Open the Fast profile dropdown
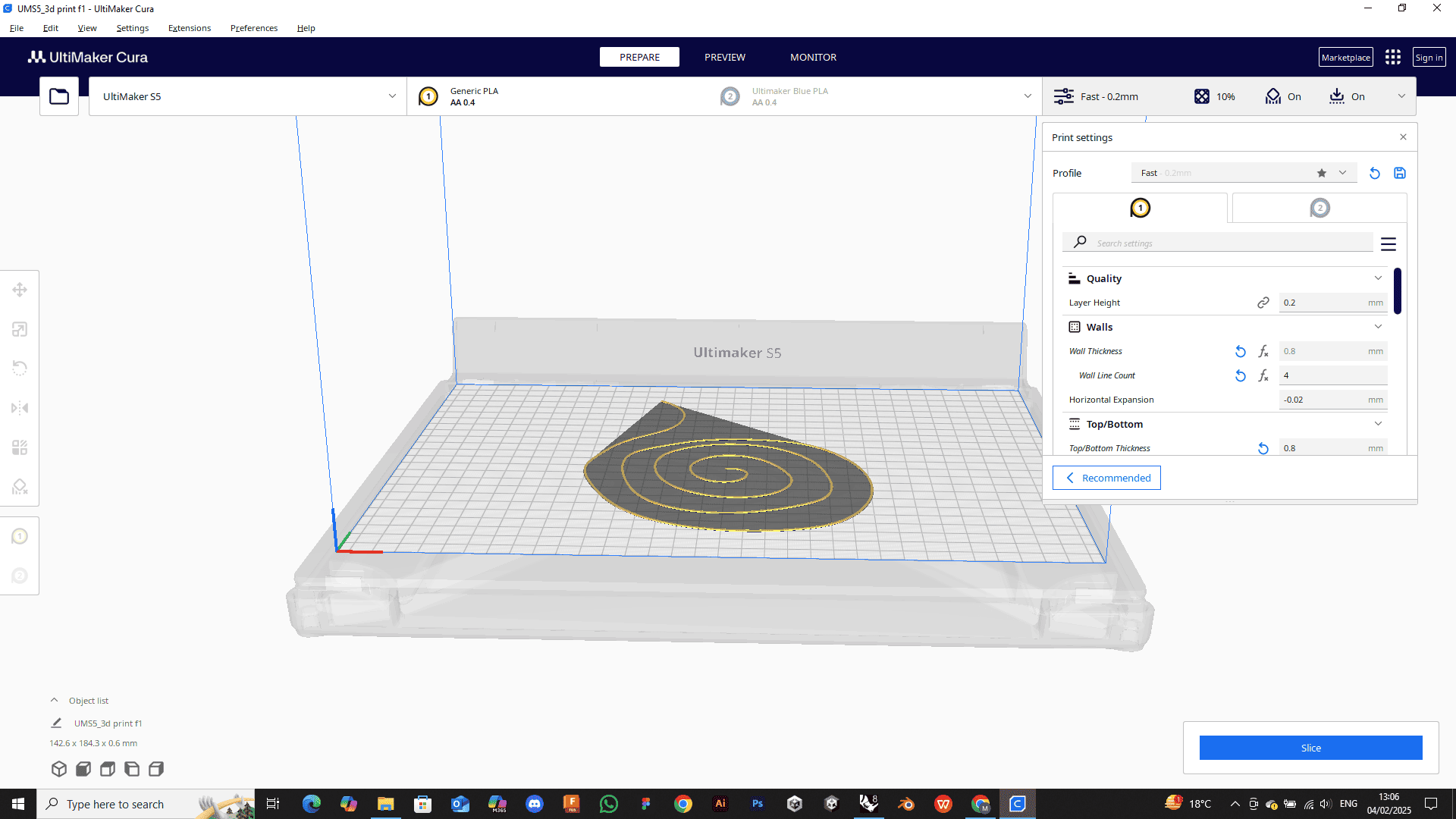1456x819 pixels. [1342, 173]
